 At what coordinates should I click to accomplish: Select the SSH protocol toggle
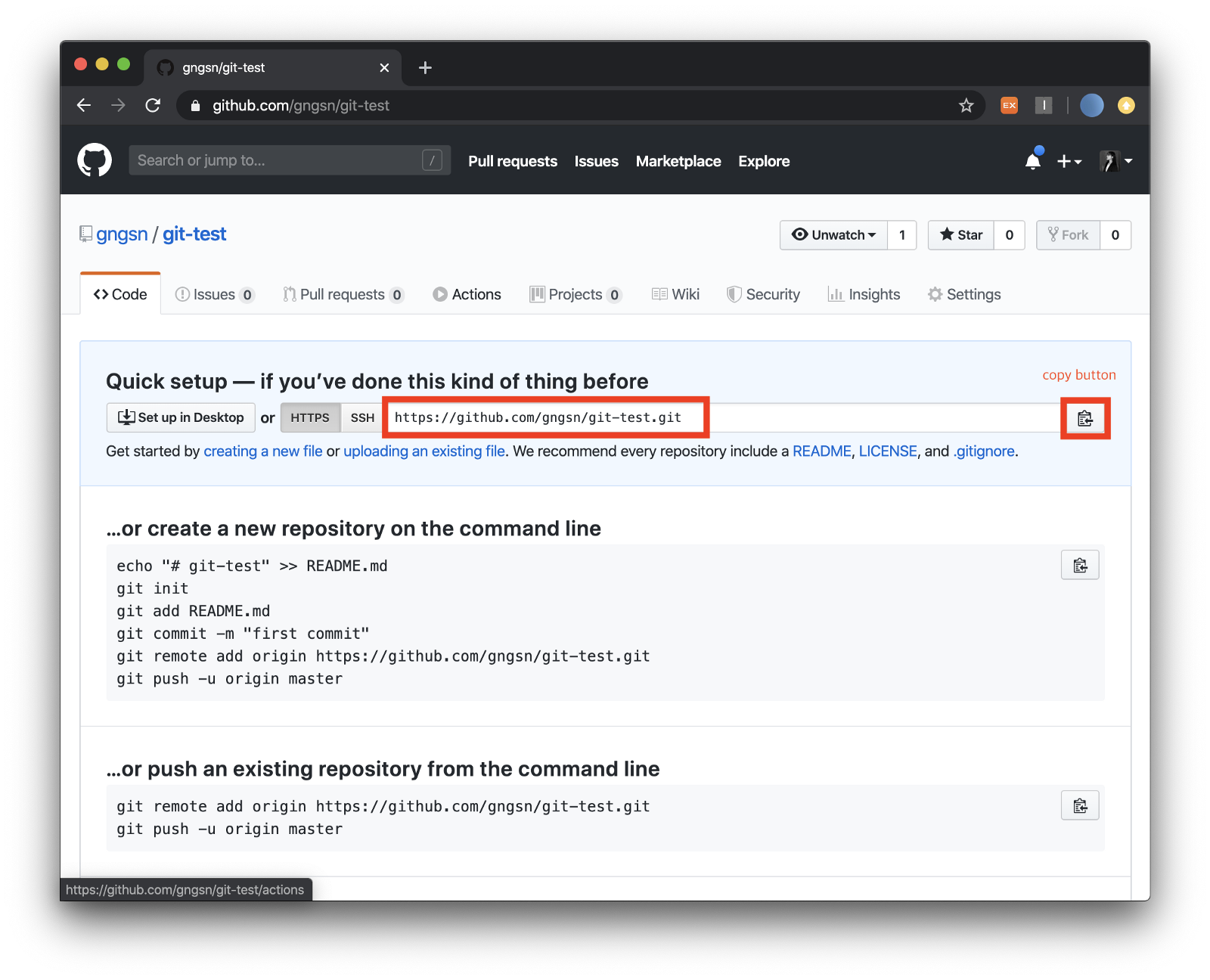point(362,417)
